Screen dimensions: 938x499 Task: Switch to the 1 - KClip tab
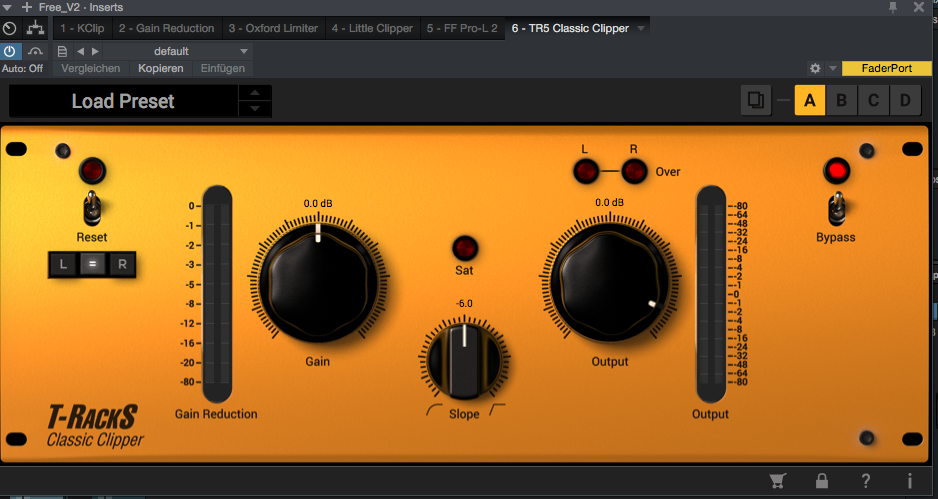click(x=82, y=28)
